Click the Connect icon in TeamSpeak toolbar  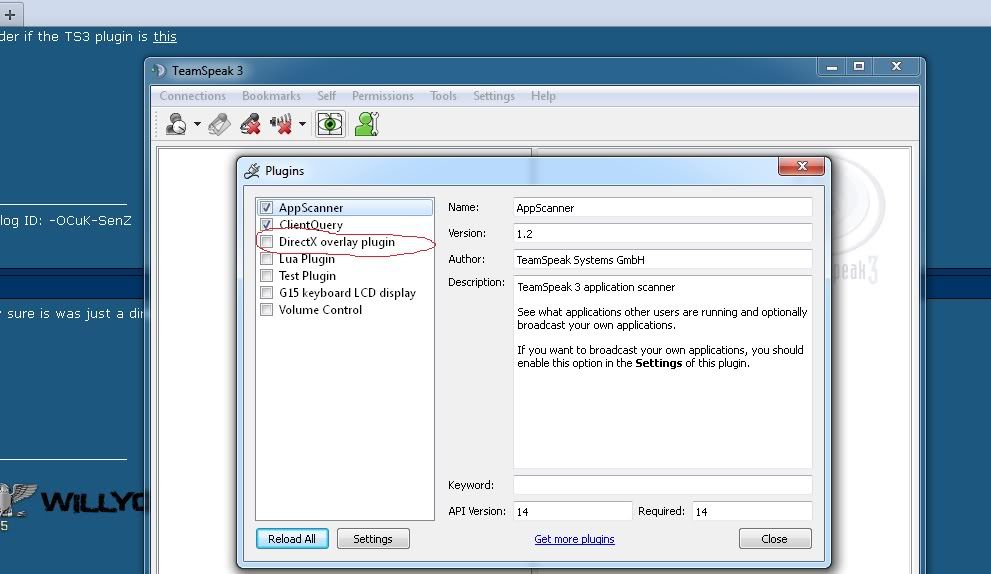(x=176, y=124)
